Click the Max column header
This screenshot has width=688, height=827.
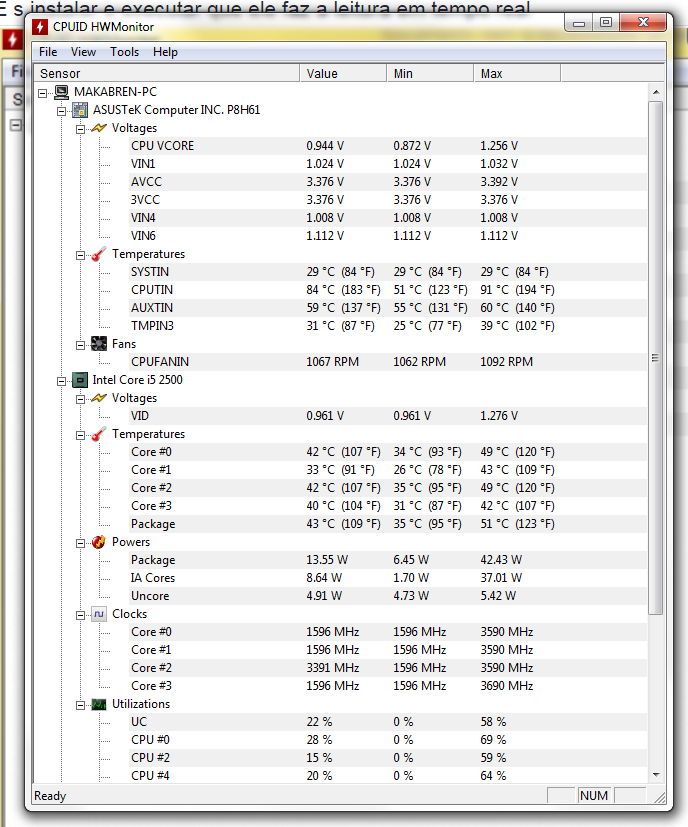[x=517, y=73]
